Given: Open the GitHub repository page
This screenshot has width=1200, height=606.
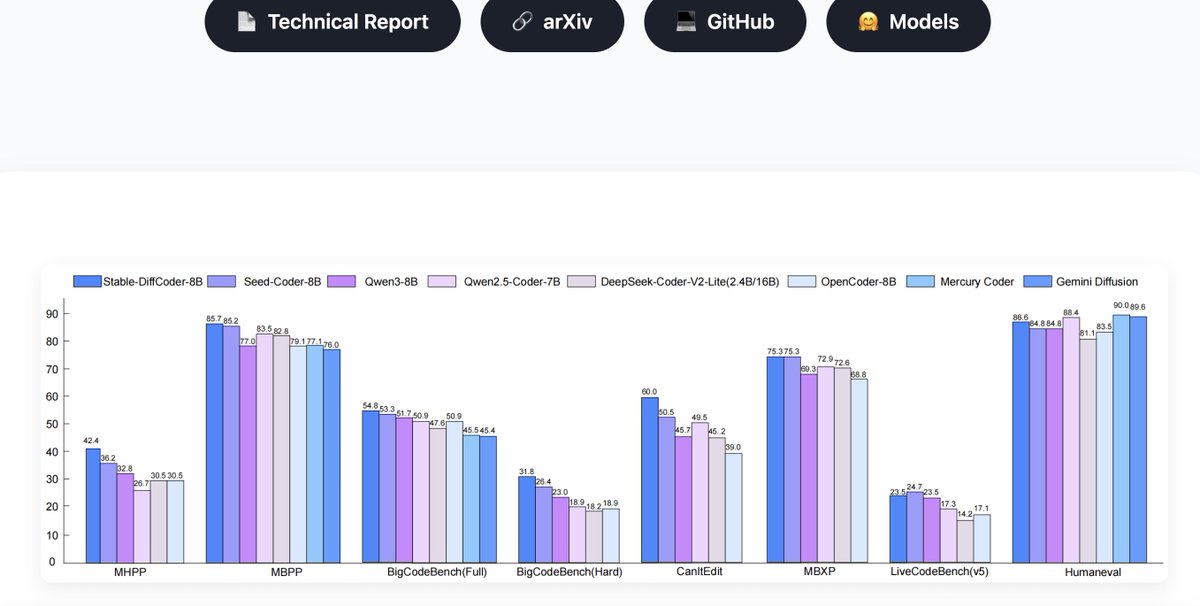Looking at the screenshot, I should point(724,22).
